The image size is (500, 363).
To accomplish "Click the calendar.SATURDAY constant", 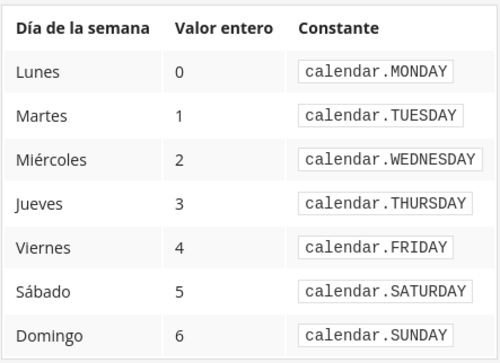I will click(385, 292).
